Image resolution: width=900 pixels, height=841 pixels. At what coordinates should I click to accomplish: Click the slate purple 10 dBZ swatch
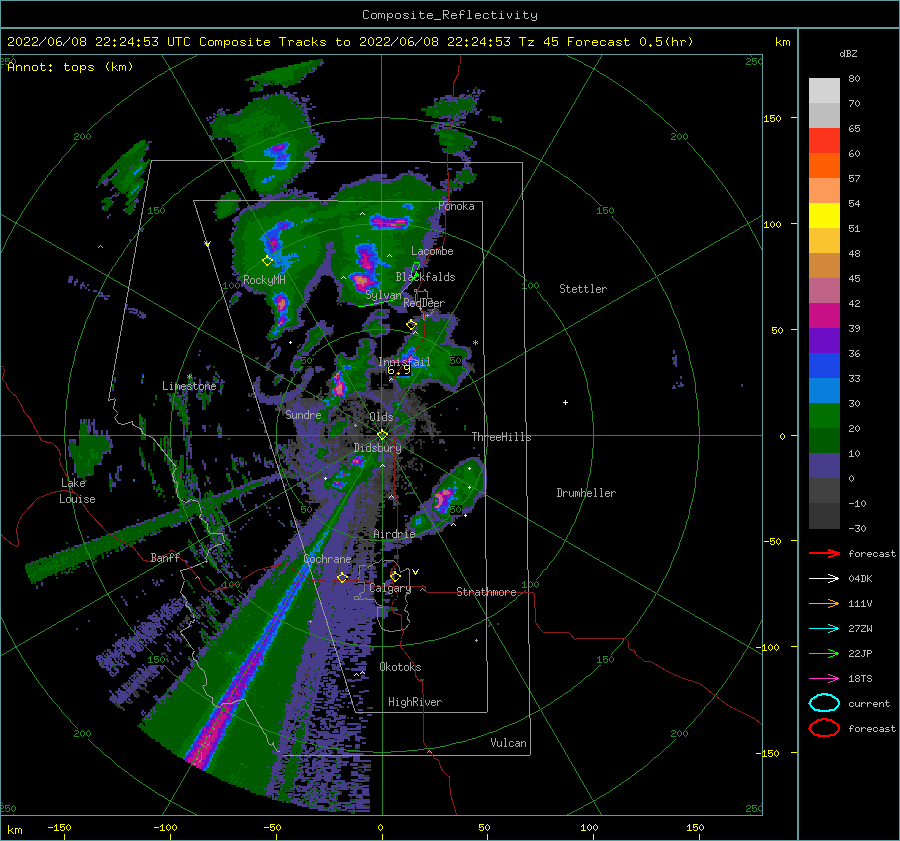pos(824,465)
